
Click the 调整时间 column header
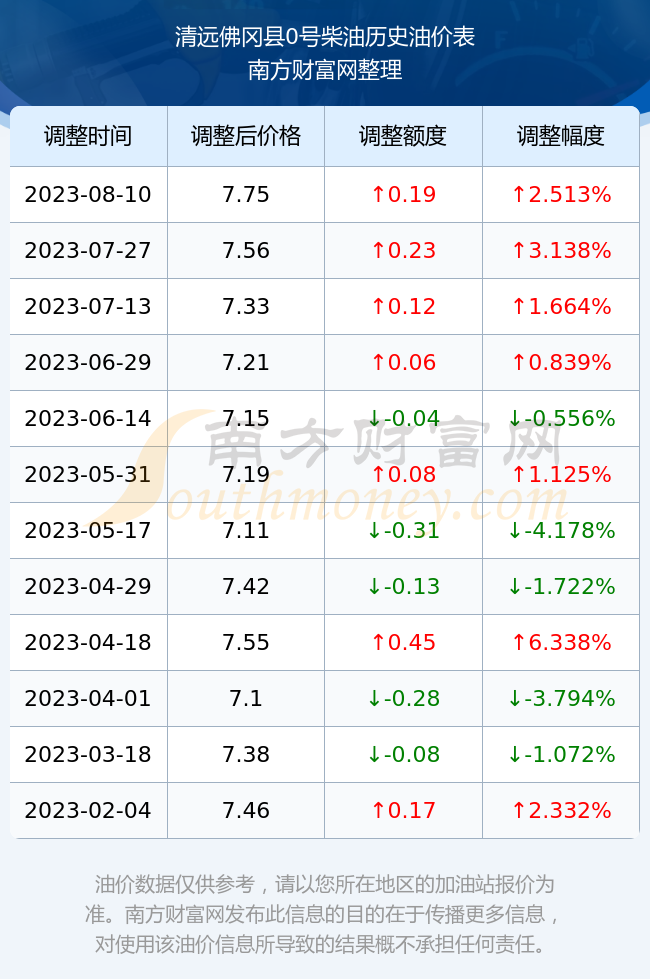pos(88,136)
